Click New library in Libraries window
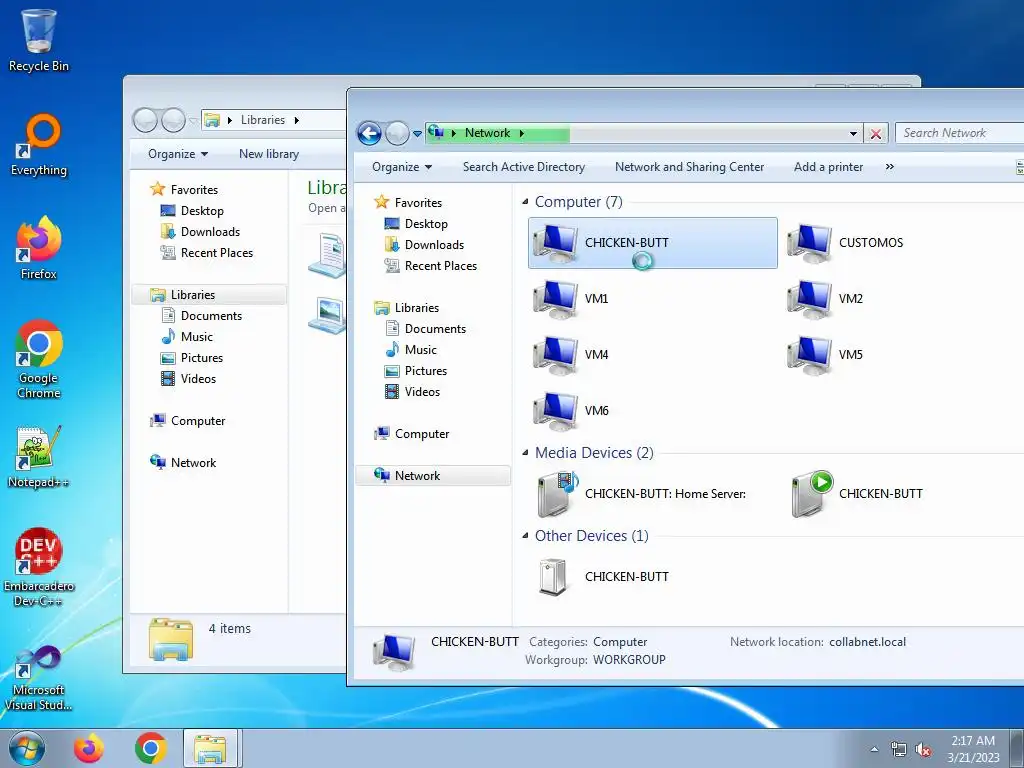Viewport: 1024px width, 768px height. coord(268,154)
